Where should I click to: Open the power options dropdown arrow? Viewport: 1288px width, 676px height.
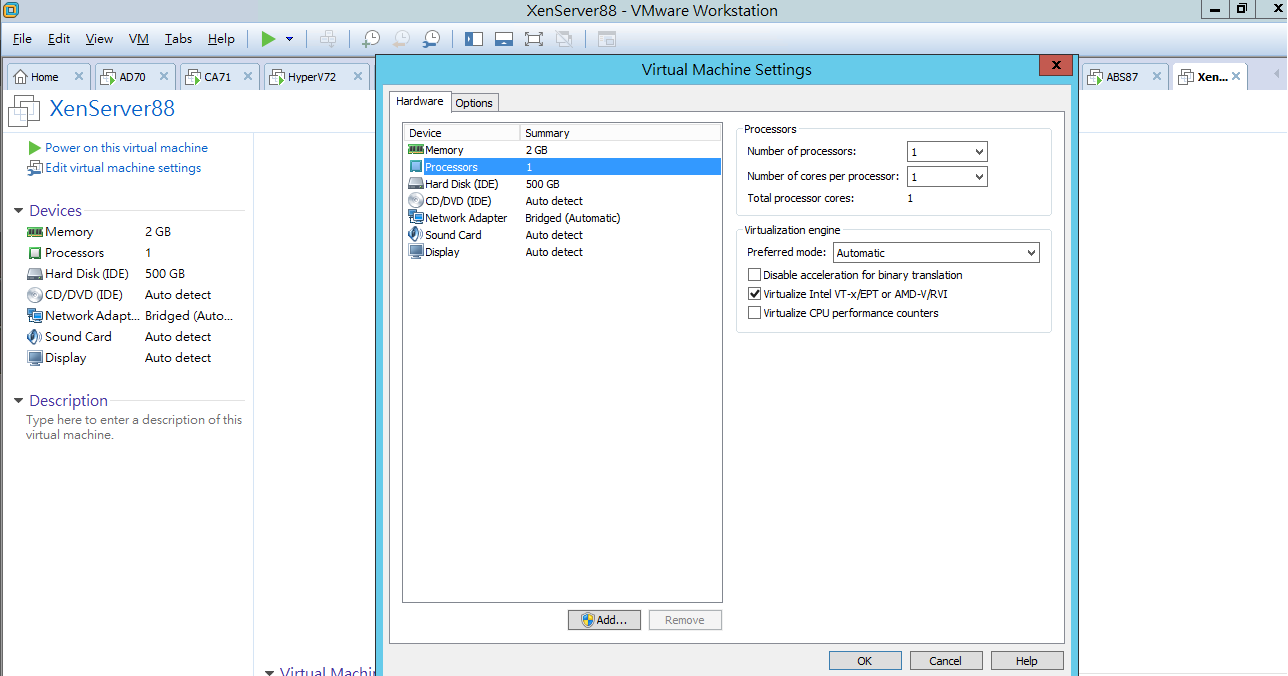(289, 39)
